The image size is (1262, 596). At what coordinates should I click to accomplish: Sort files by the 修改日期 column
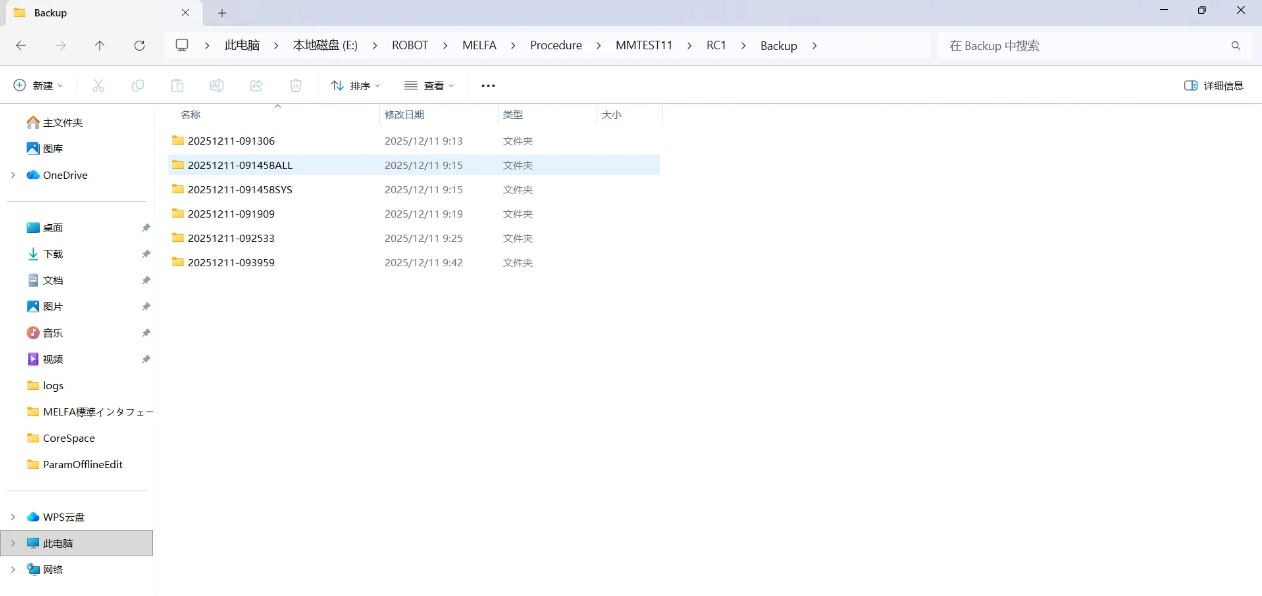coord(405,114)
